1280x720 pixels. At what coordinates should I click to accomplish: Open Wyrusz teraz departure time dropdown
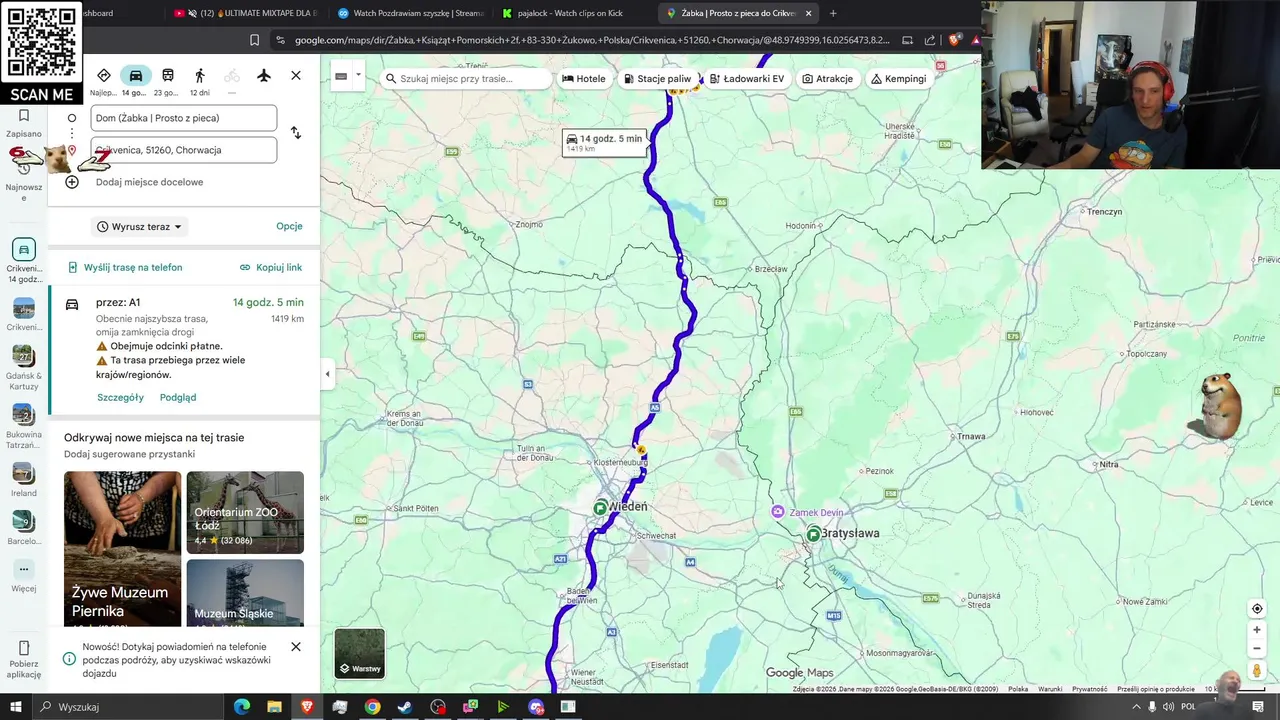click(140, 227)
